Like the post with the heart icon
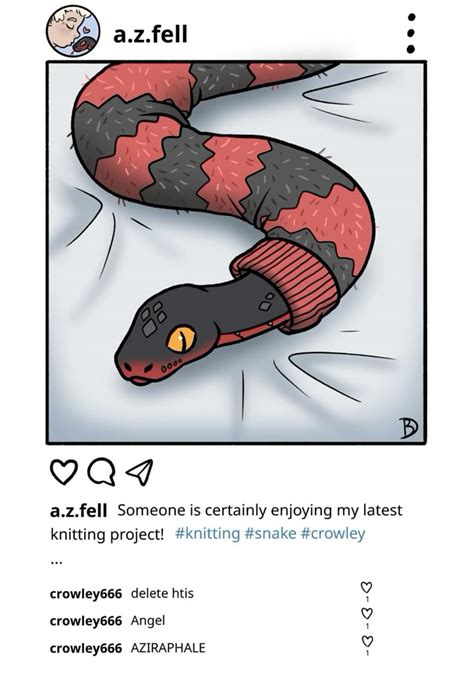Screen dimensions: 474x684 (64, 472)
